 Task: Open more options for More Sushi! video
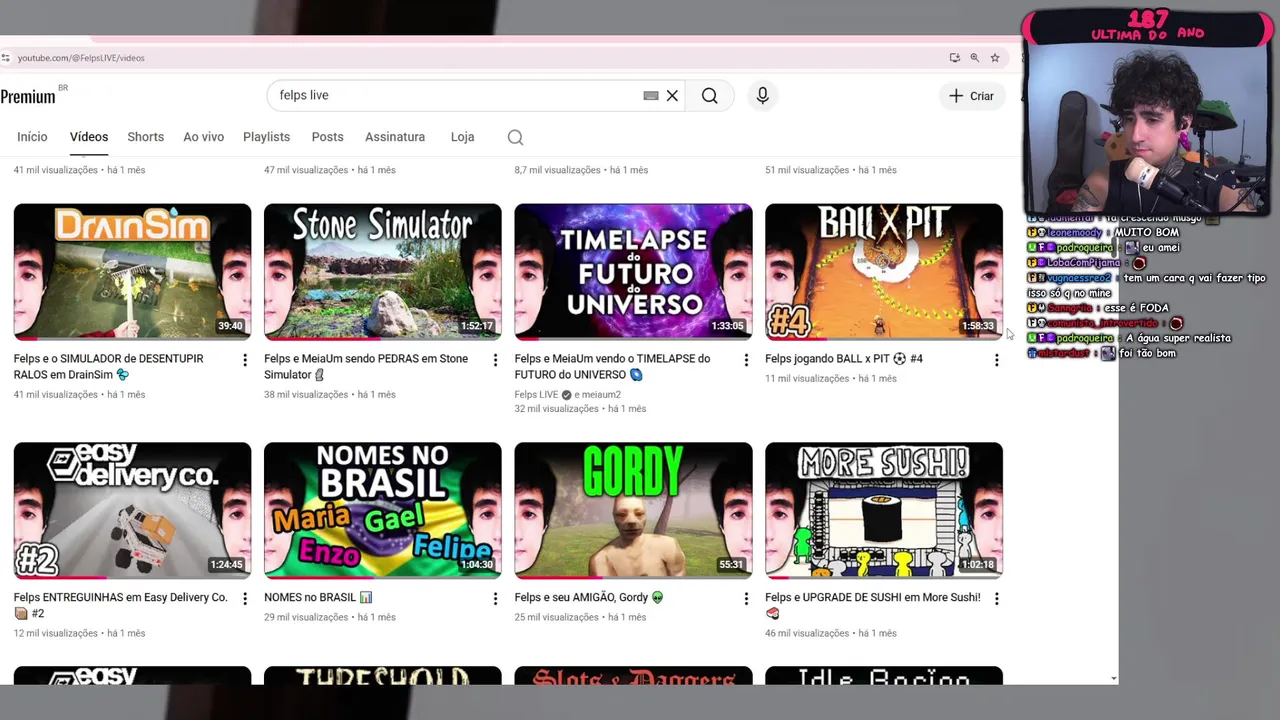[x=996, y=598]
